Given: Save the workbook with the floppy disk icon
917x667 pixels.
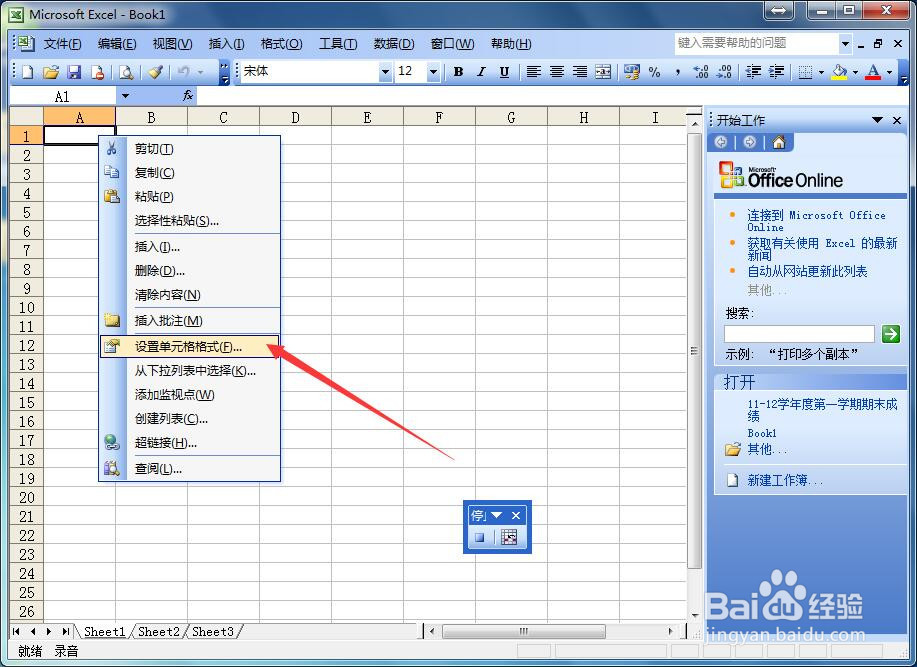Looking at the screenshot, I should point(74,72).
